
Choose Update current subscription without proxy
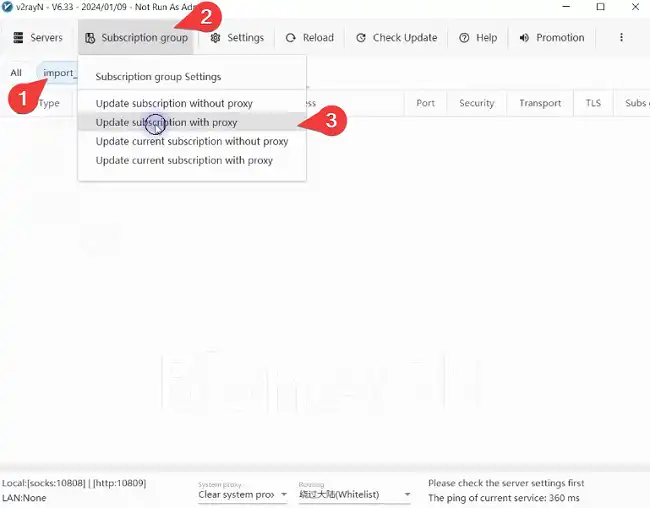point(192,141)
